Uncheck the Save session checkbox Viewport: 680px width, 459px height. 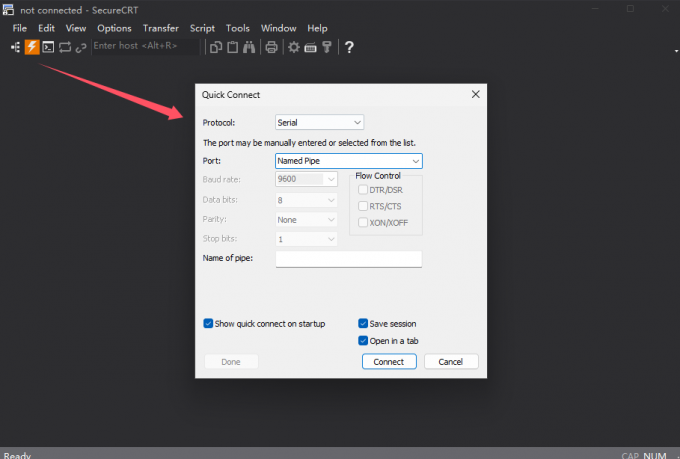(x=363, y=324)
